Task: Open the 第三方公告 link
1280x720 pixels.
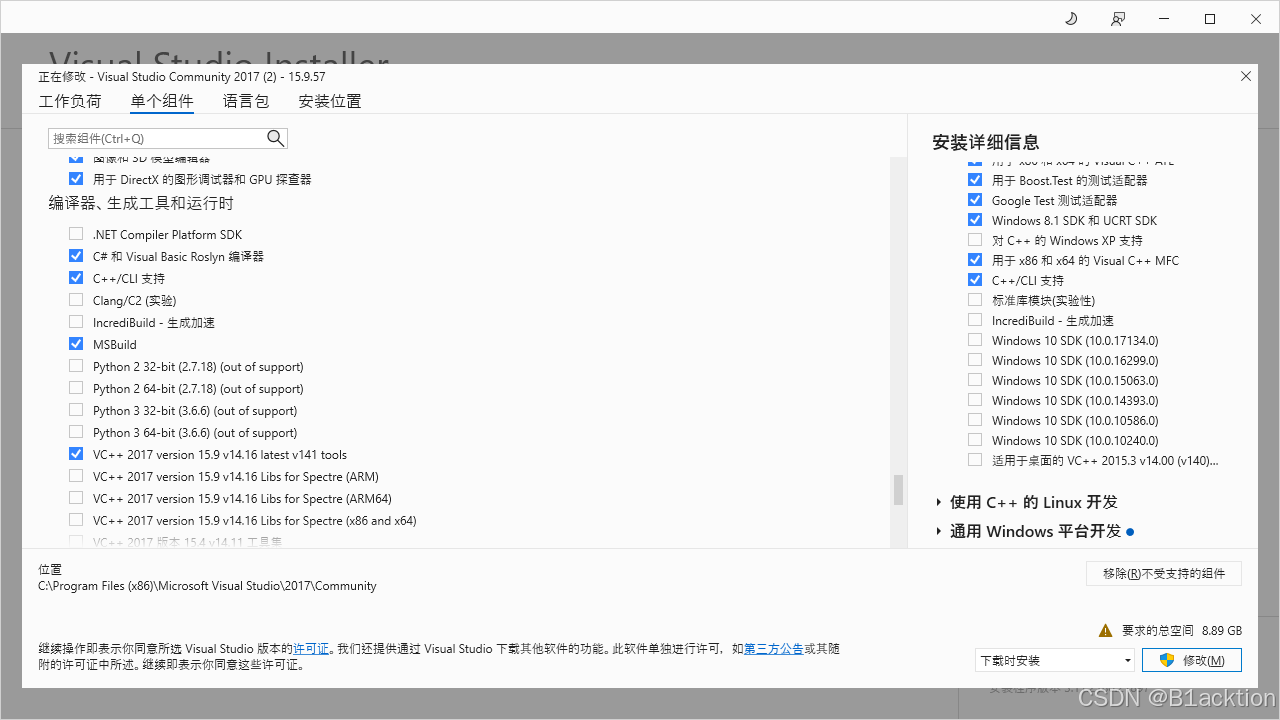Action: [773, 649]
